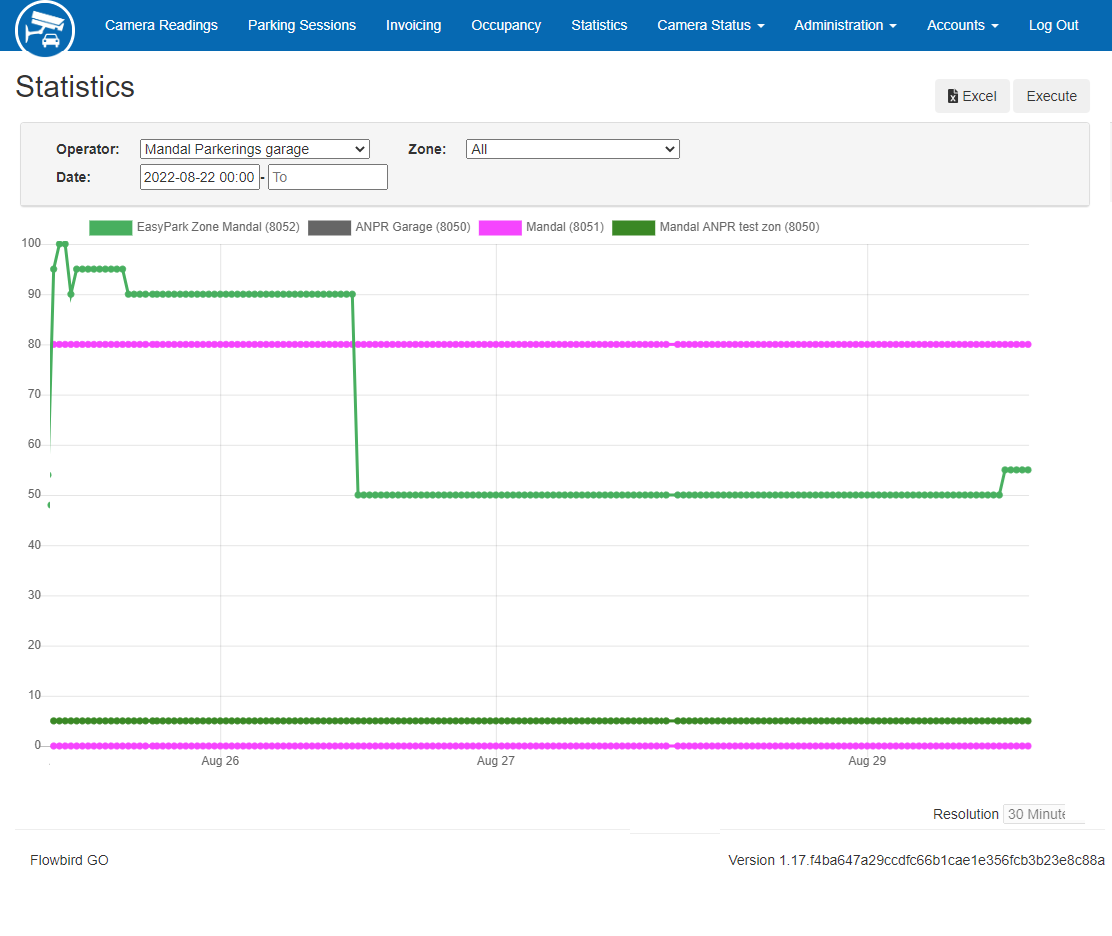Click the To date field
This screenshot has height=936, width=1112.
(328, 177)
